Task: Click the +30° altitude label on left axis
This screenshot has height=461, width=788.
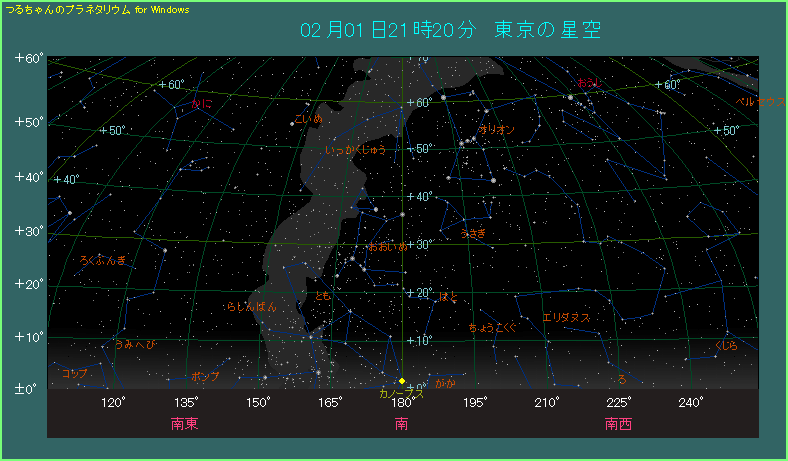Action: click(x=27, y=231)
